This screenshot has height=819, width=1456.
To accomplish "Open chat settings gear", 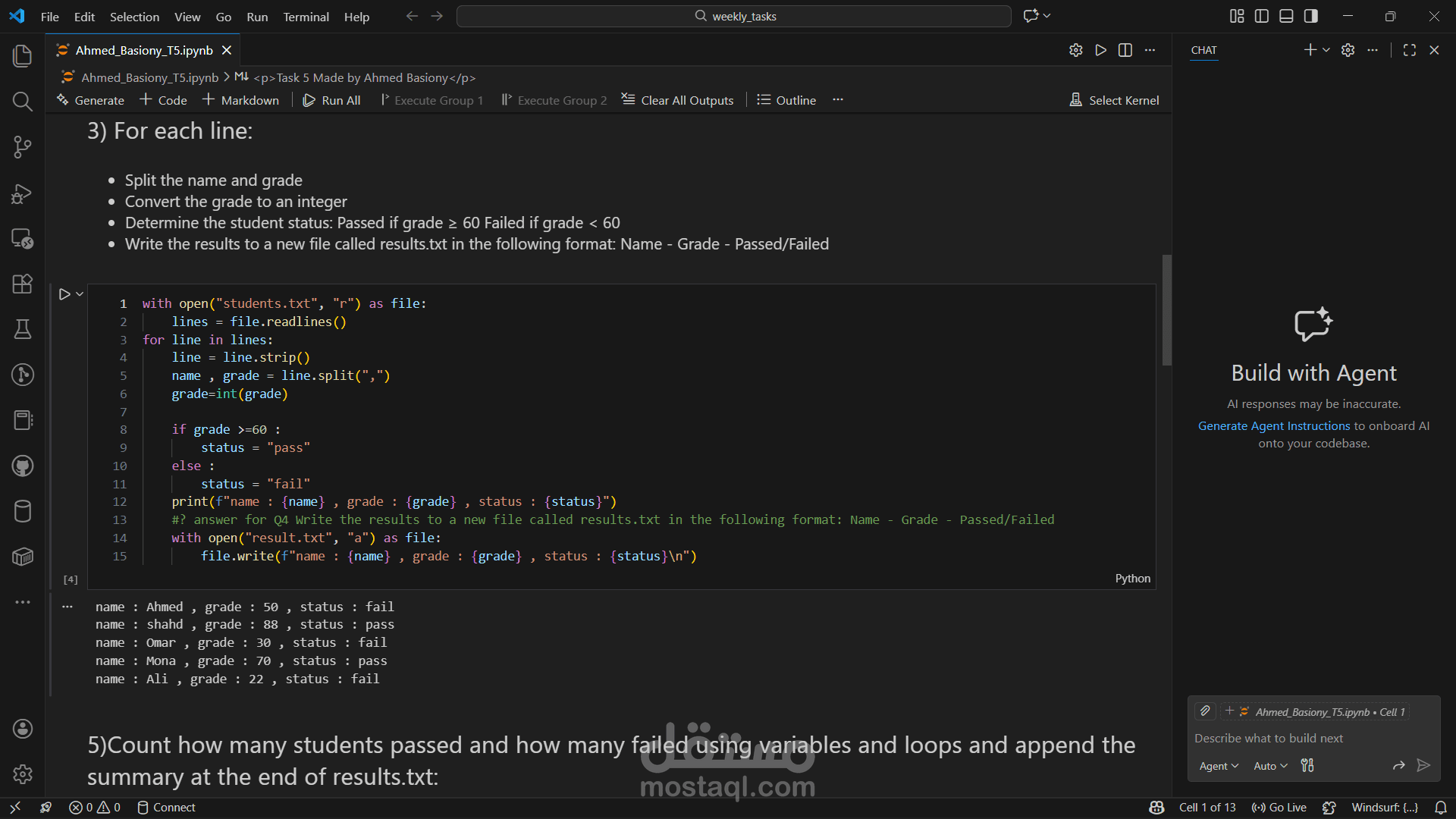I will click(1348, 50).
